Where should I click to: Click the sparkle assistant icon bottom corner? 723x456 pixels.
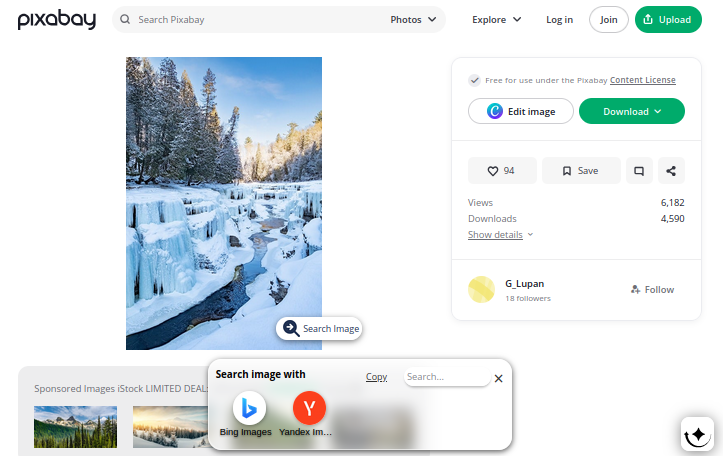point(697,434)
